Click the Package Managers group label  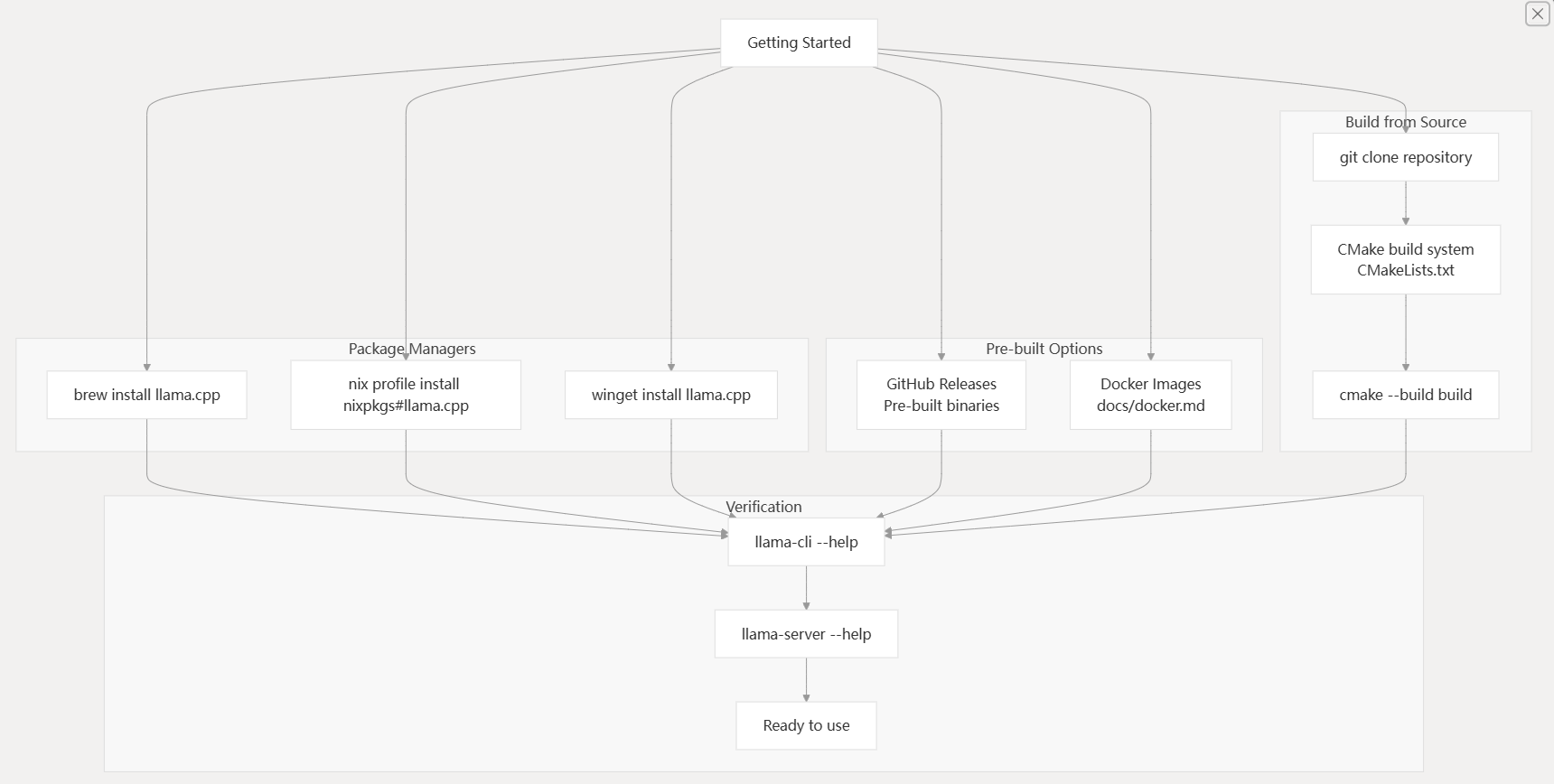tap(412, 349)
